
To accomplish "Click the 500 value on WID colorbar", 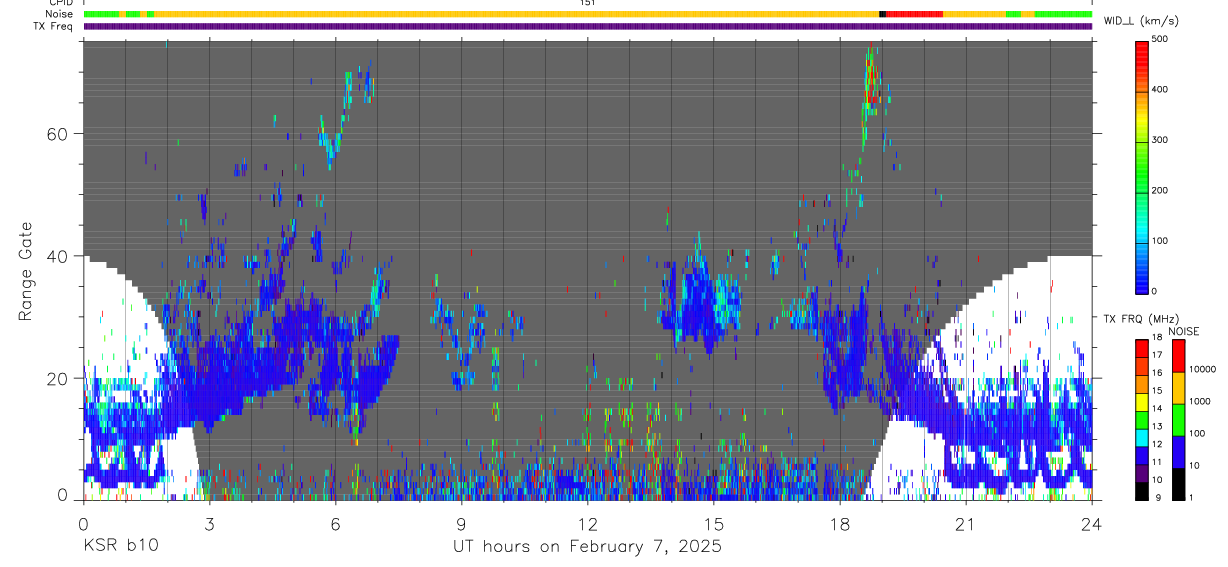I will point(1160,39).
